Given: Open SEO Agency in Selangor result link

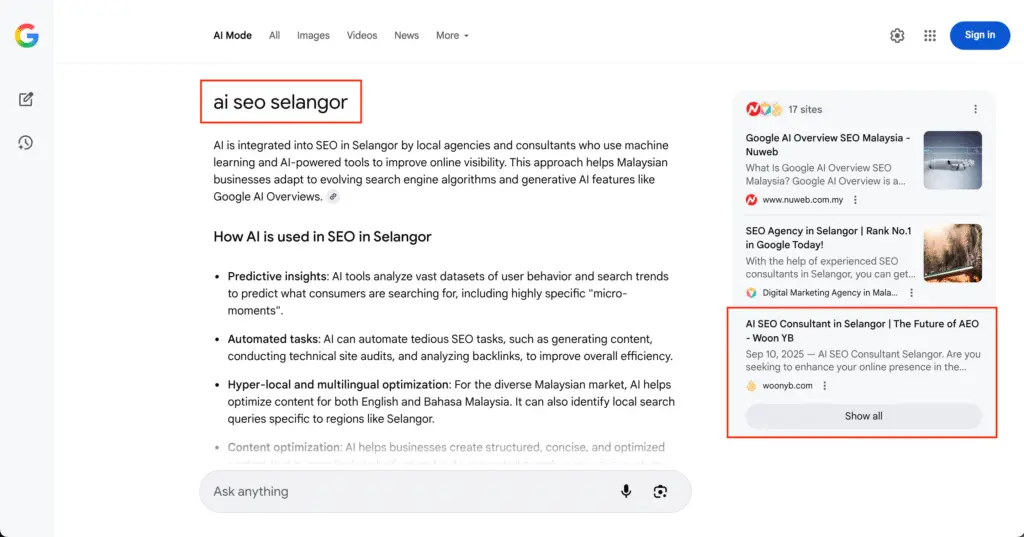Looking at the screenshot, I should point(828,238).
